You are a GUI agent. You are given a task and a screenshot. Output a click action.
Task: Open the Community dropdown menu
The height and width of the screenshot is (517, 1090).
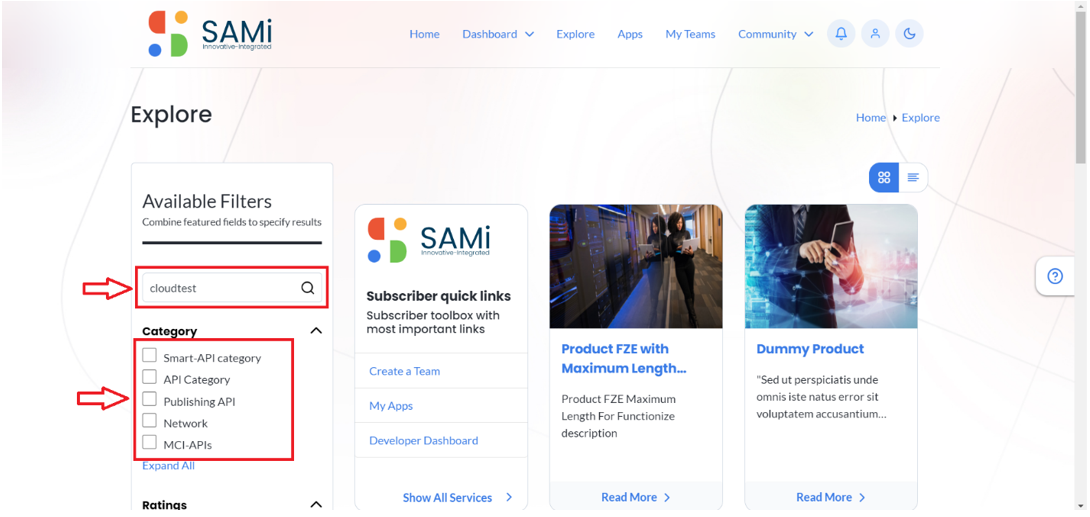(775, 34)
